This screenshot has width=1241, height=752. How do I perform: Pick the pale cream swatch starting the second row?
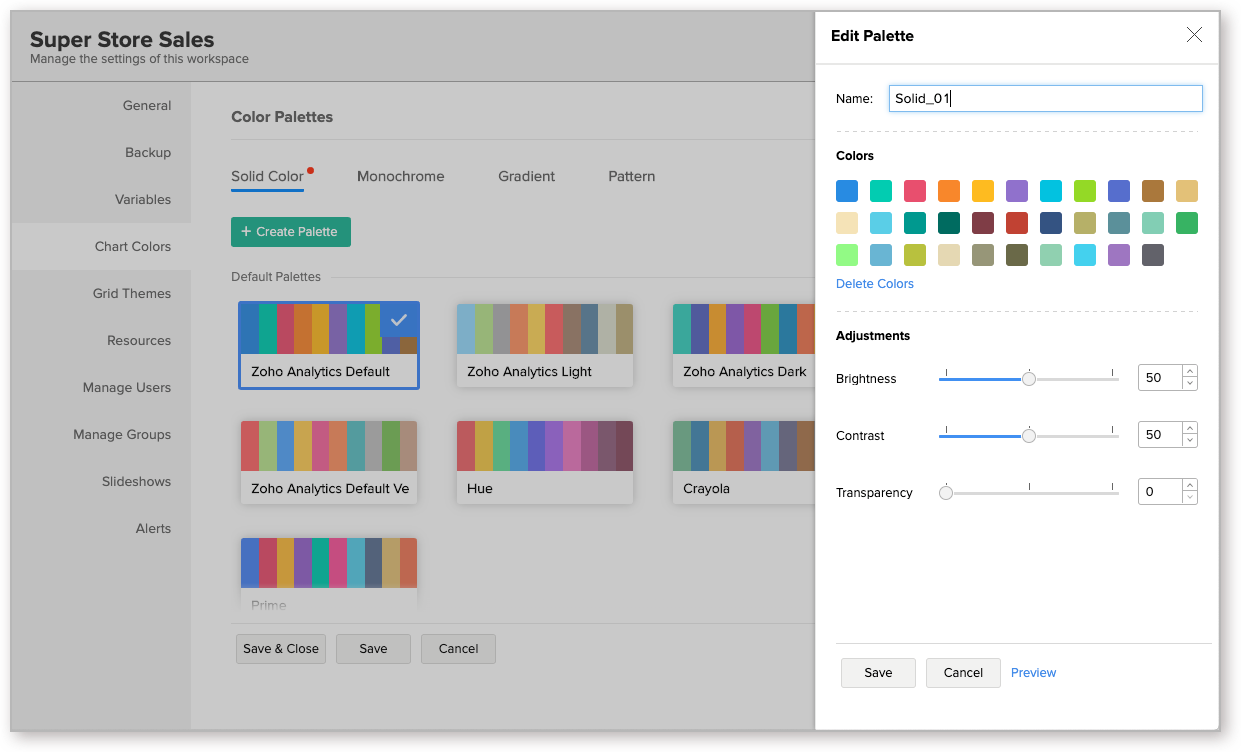(x=847, y=223)
